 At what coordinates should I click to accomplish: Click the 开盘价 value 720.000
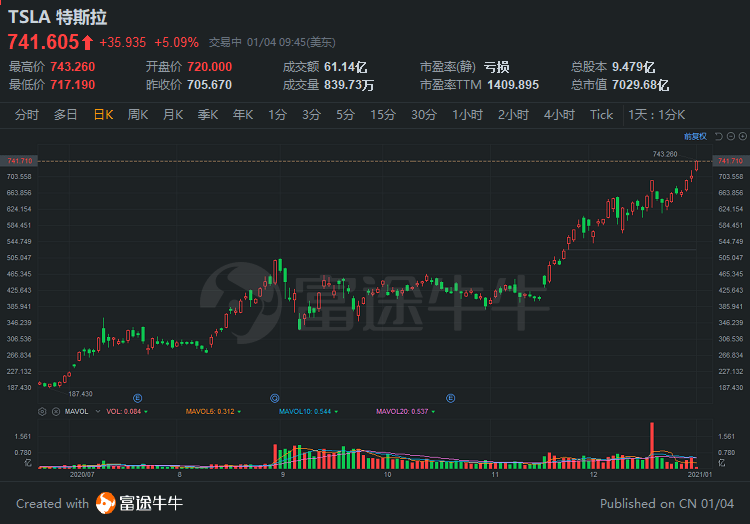[x=210, y=67]
